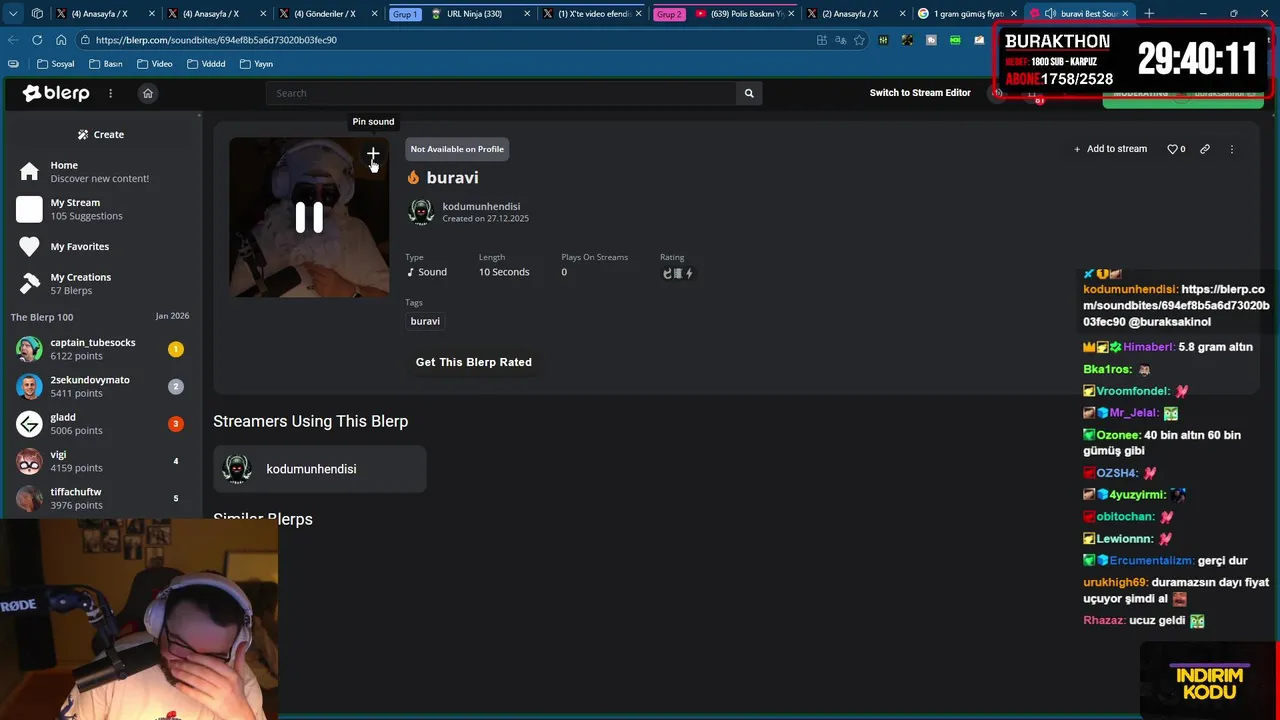Click the kodumunhendisi creator avatar
1280x720 pixels.
point(421,212)
